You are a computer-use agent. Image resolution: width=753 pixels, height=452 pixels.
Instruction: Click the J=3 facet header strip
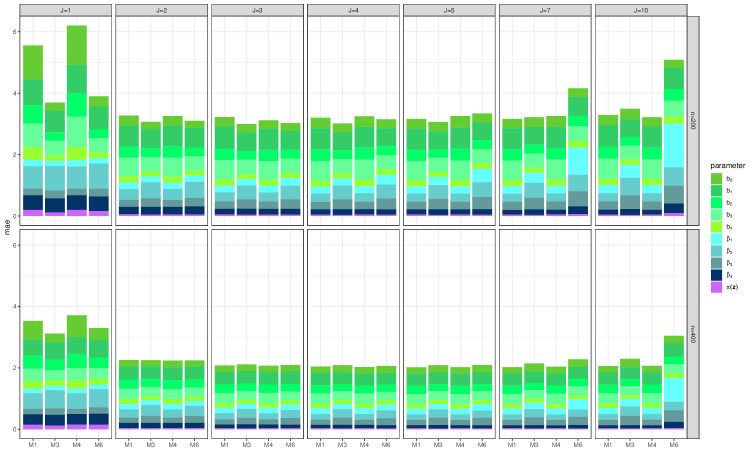coord(256,10)
